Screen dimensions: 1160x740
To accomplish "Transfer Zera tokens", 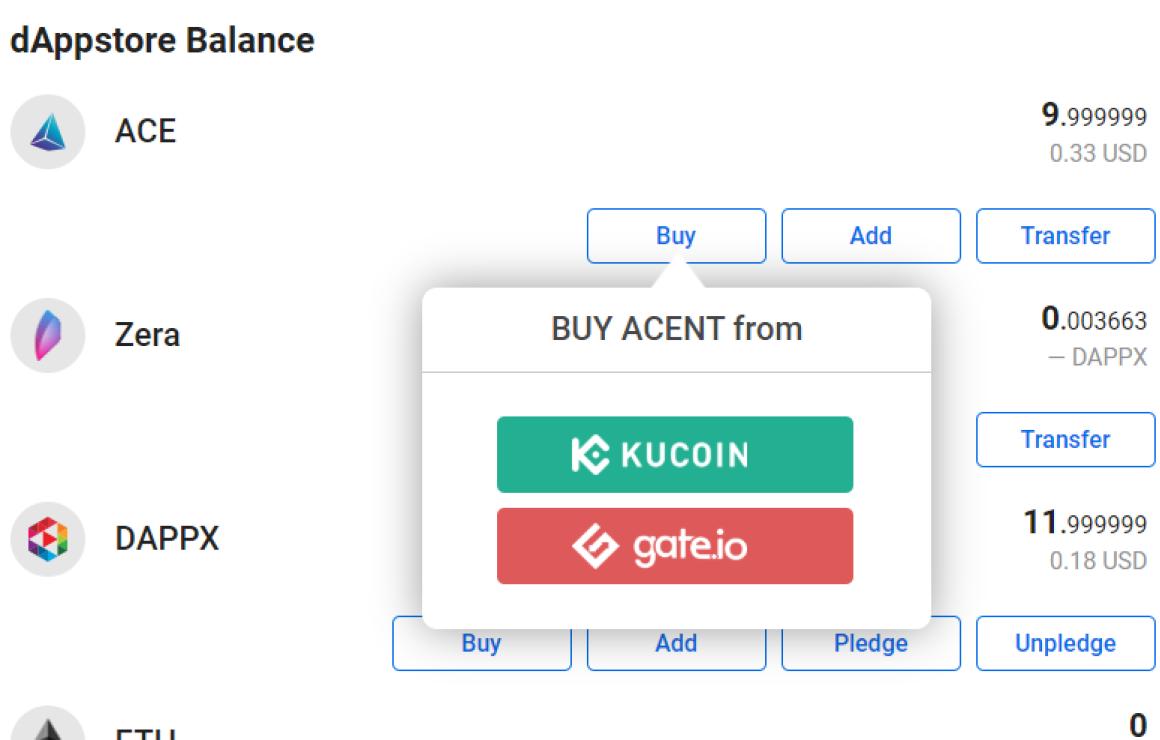I will tap(1065, 440).
